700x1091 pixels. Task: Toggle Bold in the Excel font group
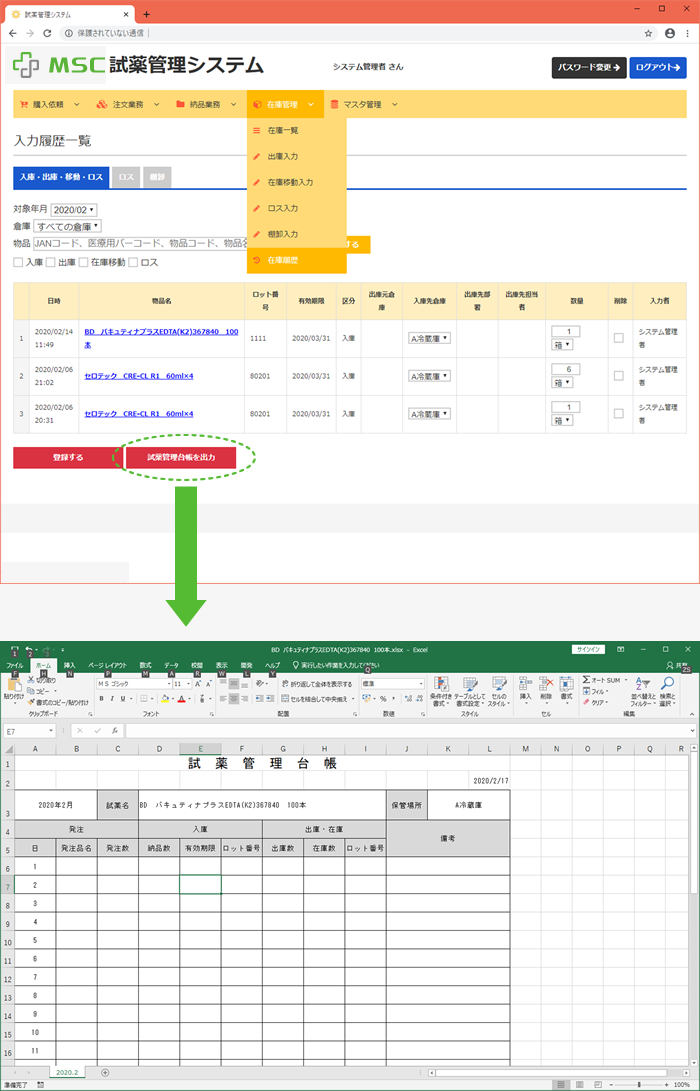point(101,698)
